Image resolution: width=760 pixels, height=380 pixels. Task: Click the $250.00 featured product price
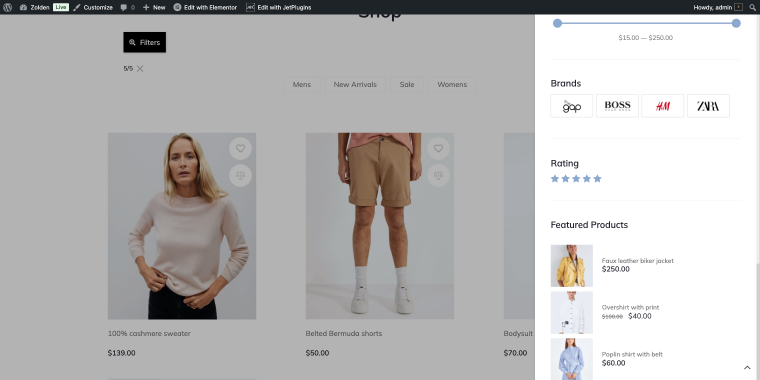tap(616, 269)
